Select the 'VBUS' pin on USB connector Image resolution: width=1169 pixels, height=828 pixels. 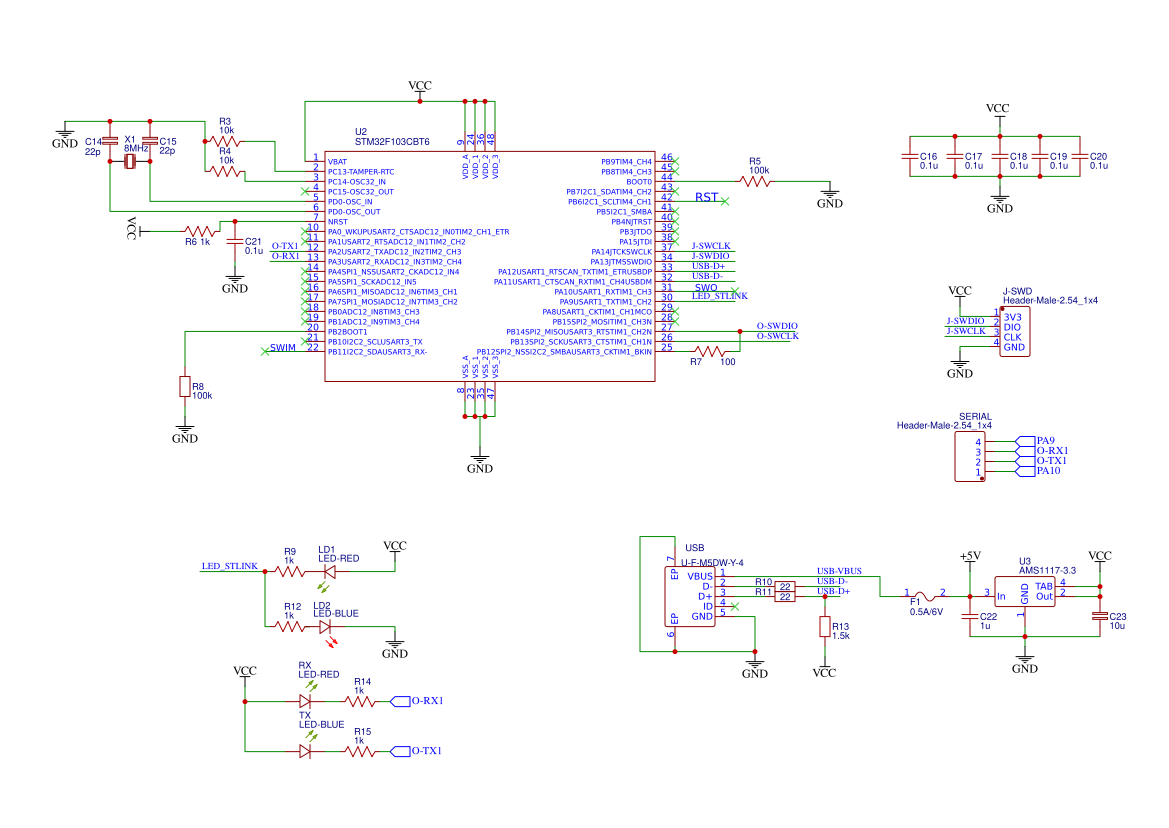click(x=700, y=576)
